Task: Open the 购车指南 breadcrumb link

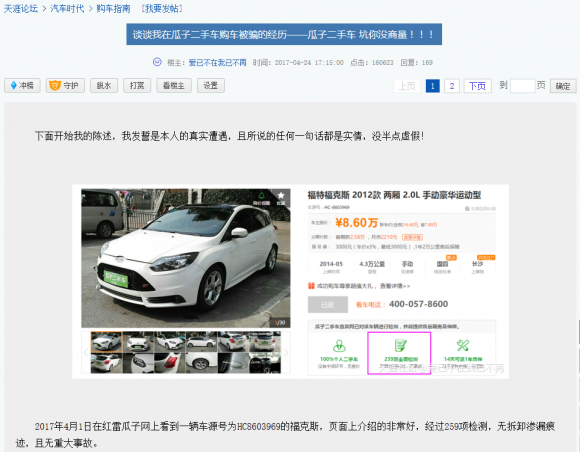Action: pos(113,9)
